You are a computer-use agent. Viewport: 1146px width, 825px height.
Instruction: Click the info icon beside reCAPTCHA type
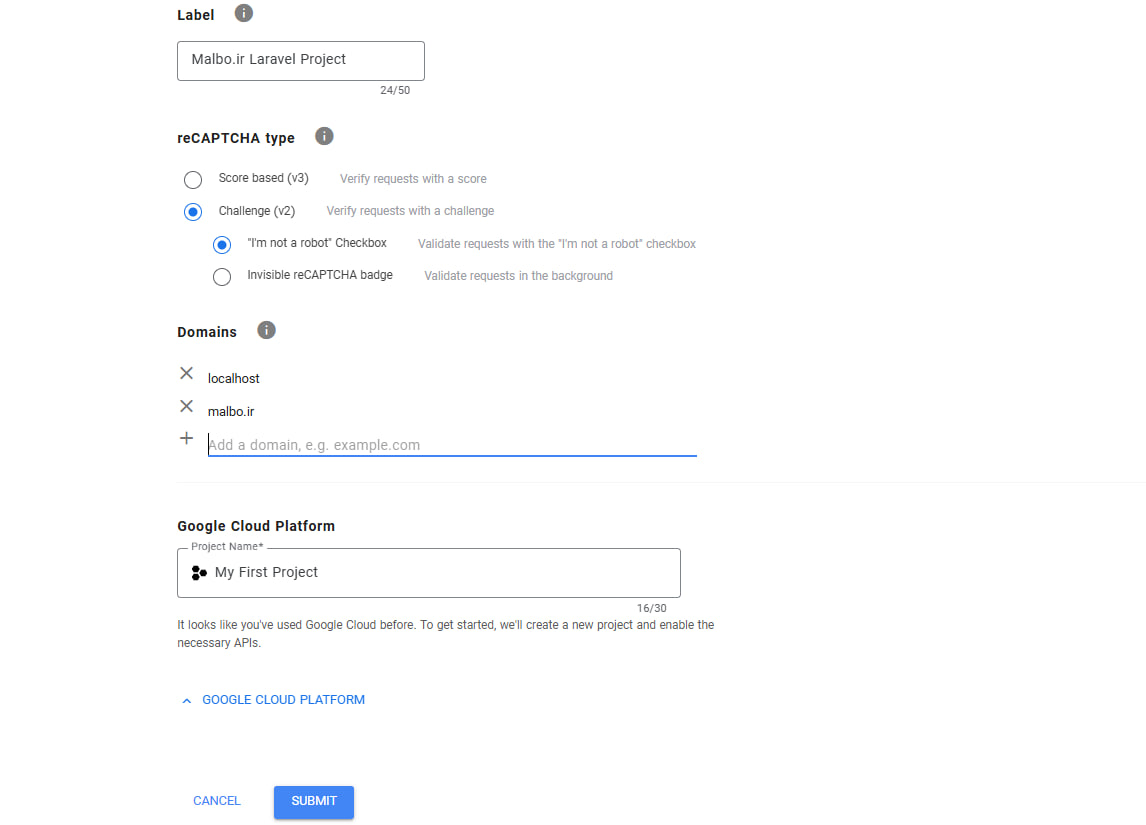[324, 137]
